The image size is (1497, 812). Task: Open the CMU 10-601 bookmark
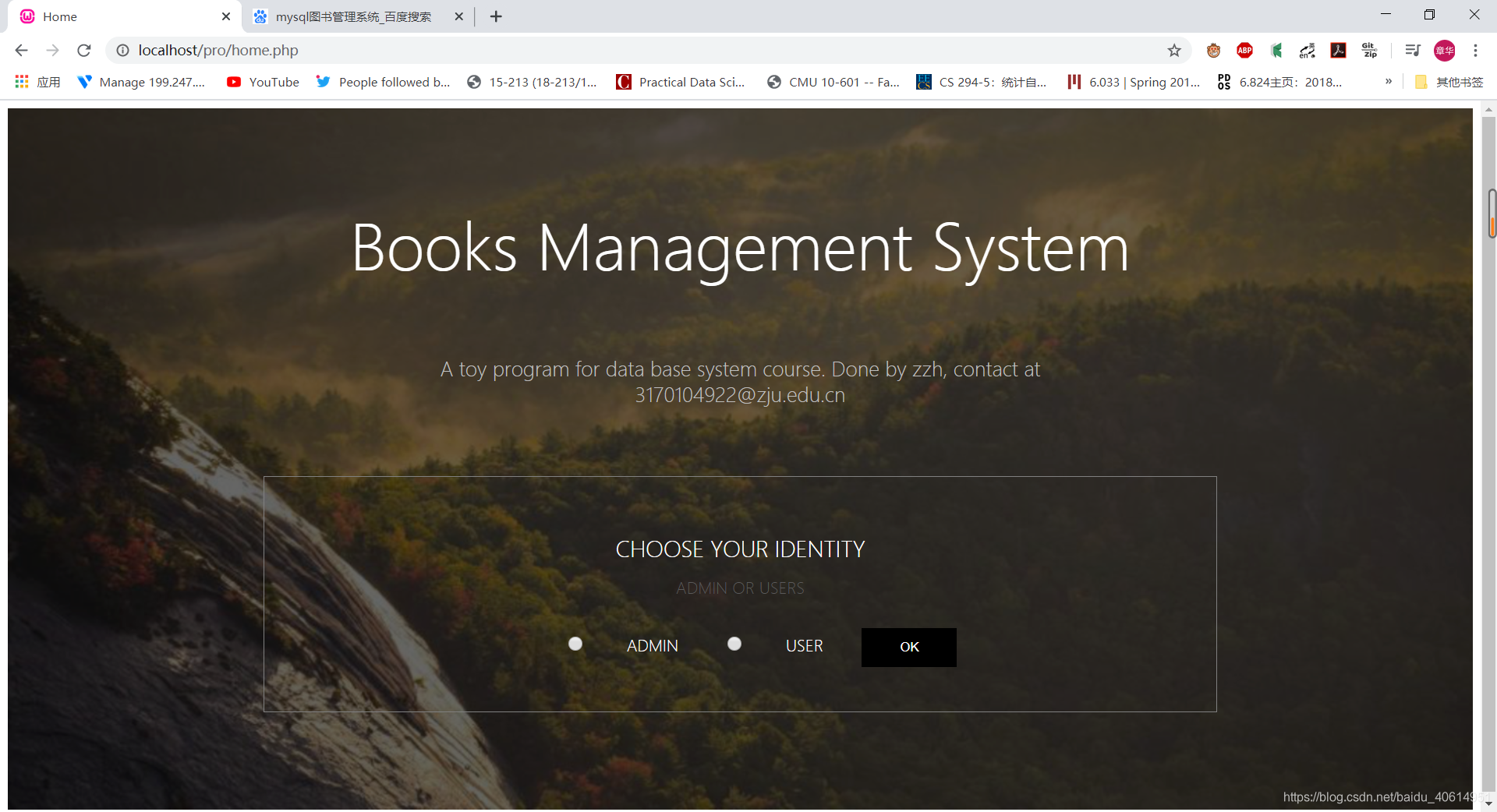833,82
